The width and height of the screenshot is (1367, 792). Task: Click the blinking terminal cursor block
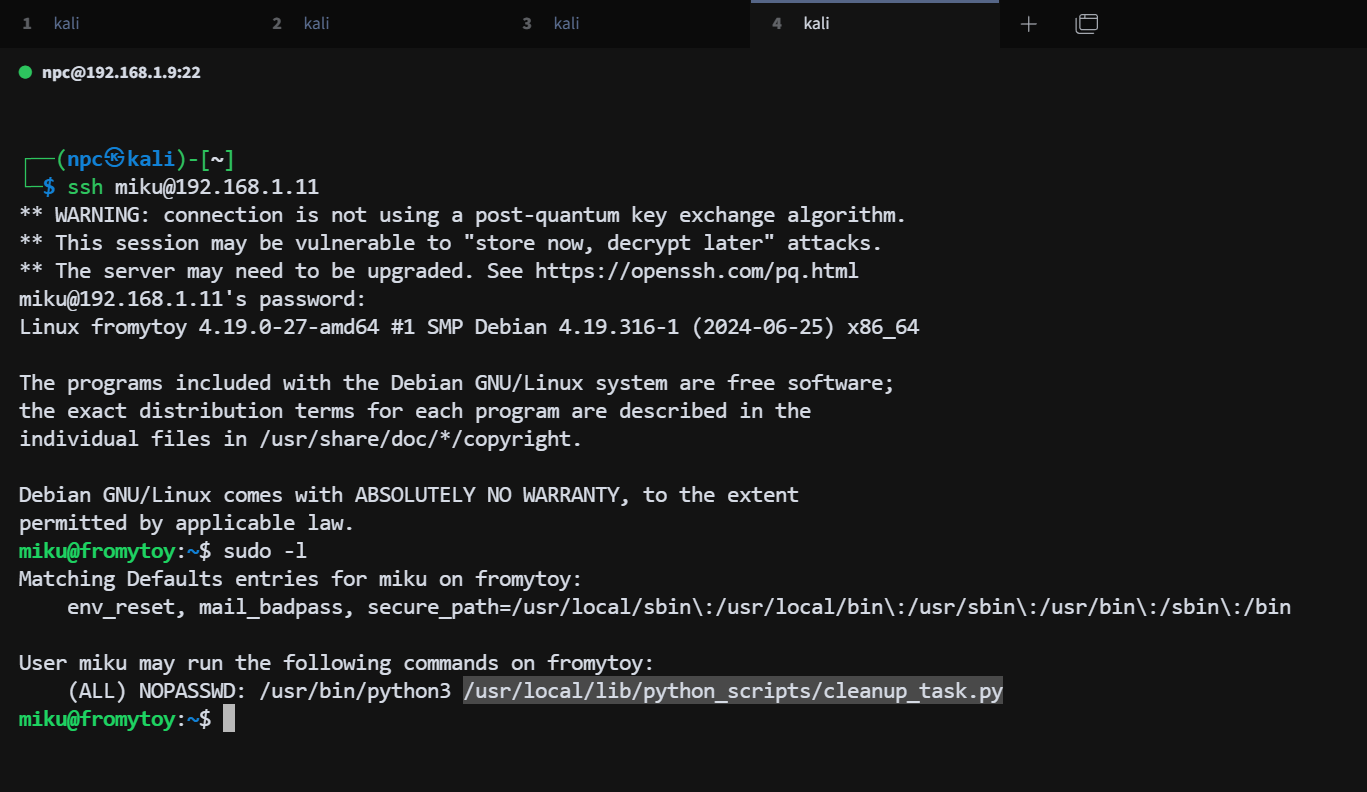coord(229,719)
